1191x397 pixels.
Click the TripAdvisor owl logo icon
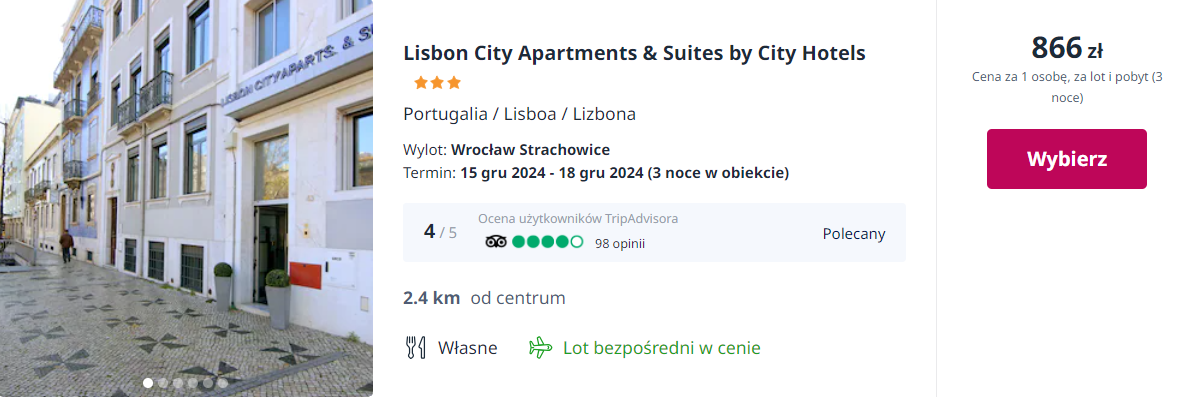[x=496, y=242]
